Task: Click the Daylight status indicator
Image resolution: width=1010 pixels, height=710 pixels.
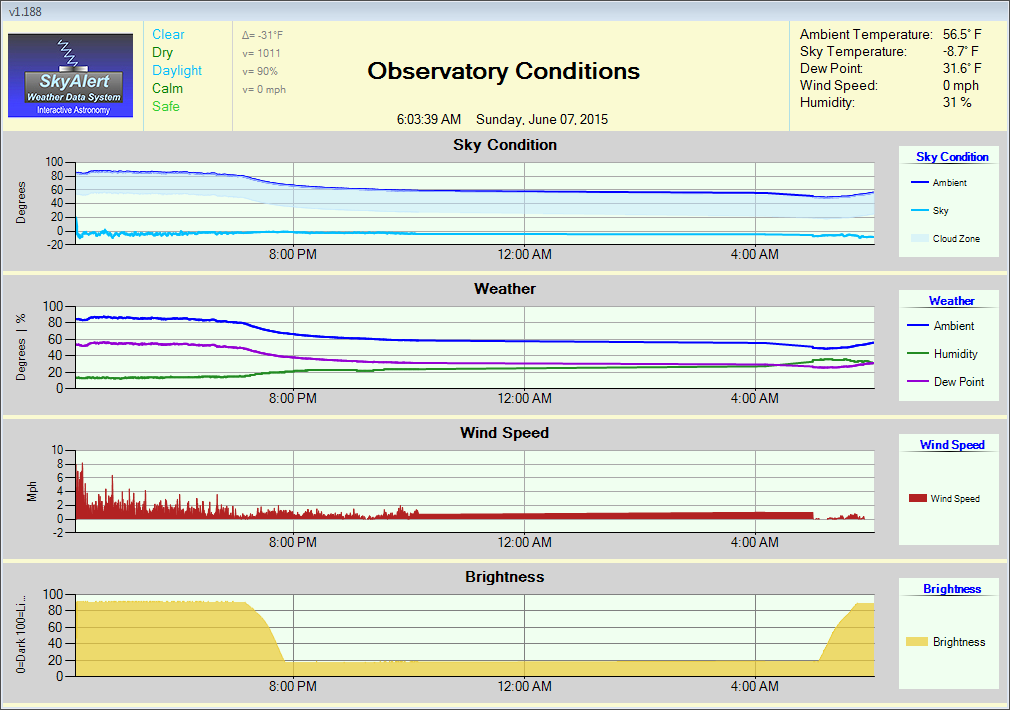Action: click(x=177, y=71)
